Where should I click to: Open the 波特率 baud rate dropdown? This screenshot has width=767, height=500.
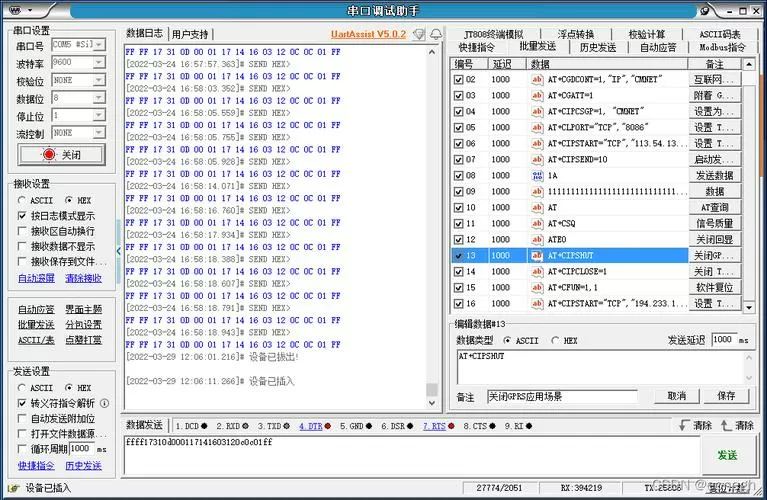[x=99, y=62]
